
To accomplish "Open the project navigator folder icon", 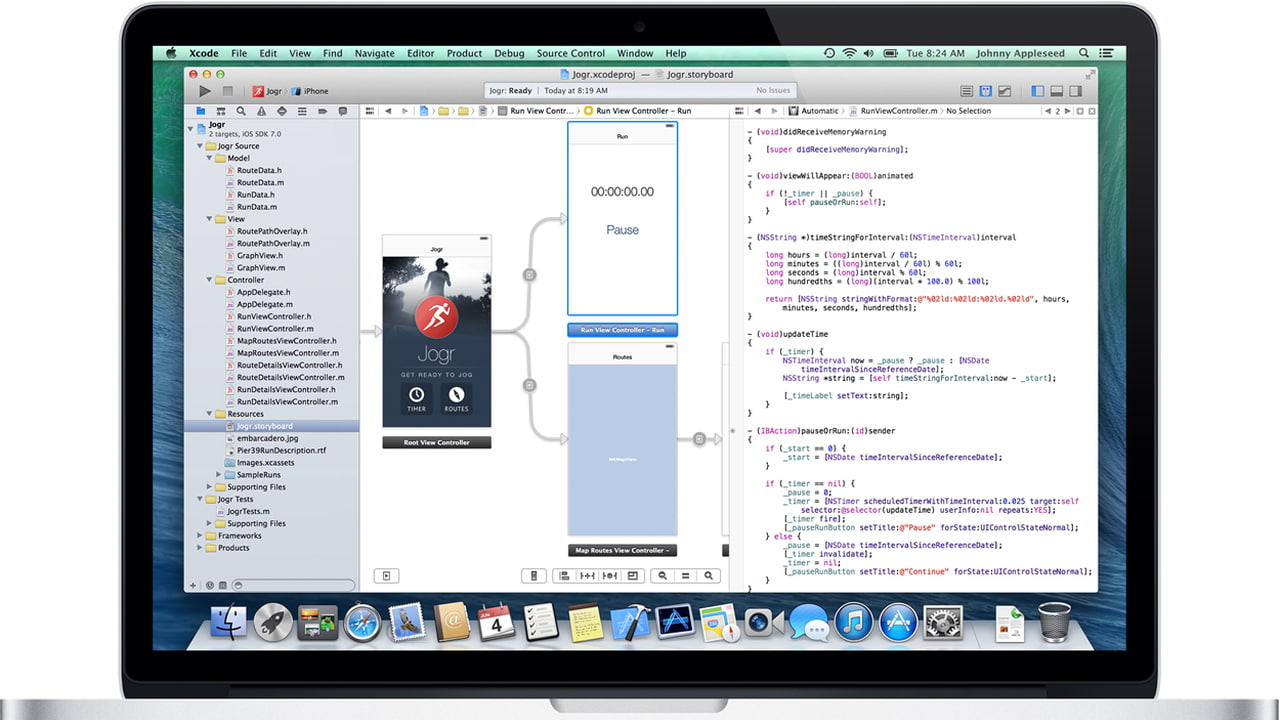I will tap(201, 111).
